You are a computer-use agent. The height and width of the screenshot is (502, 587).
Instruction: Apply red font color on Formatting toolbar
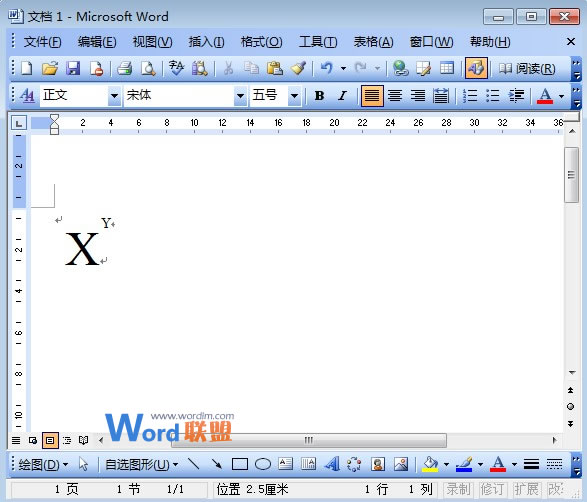pos(545,96)
